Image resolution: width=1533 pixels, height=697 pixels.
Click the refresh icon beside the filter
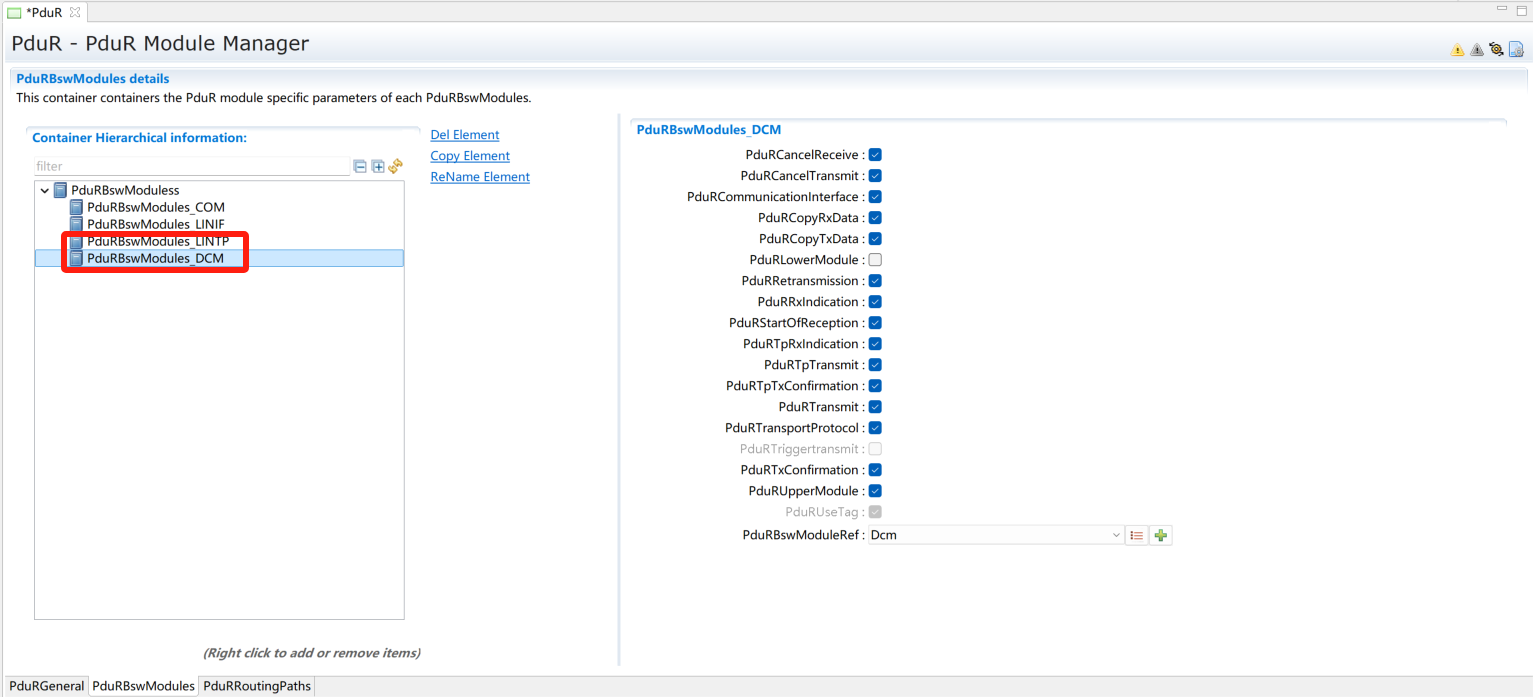pyautogui.click(x=395, y=166)
